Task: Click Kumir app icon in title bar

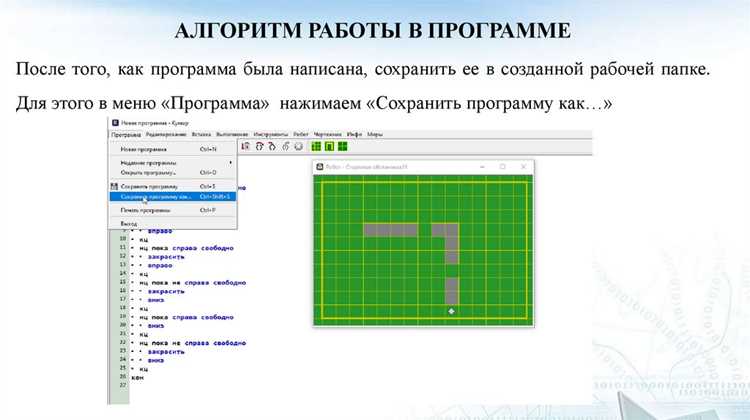Action: tap(115, 123)
